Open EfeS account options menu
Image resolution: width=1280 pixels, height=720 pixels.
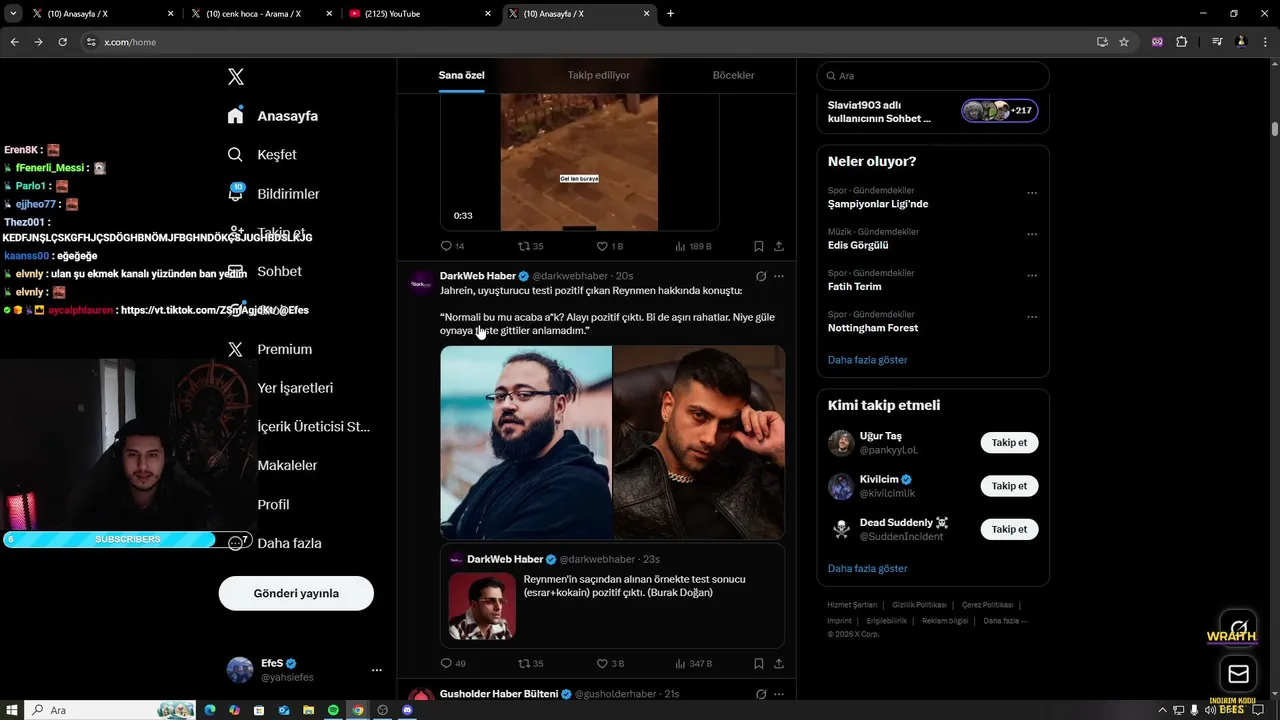coord(376,670)
